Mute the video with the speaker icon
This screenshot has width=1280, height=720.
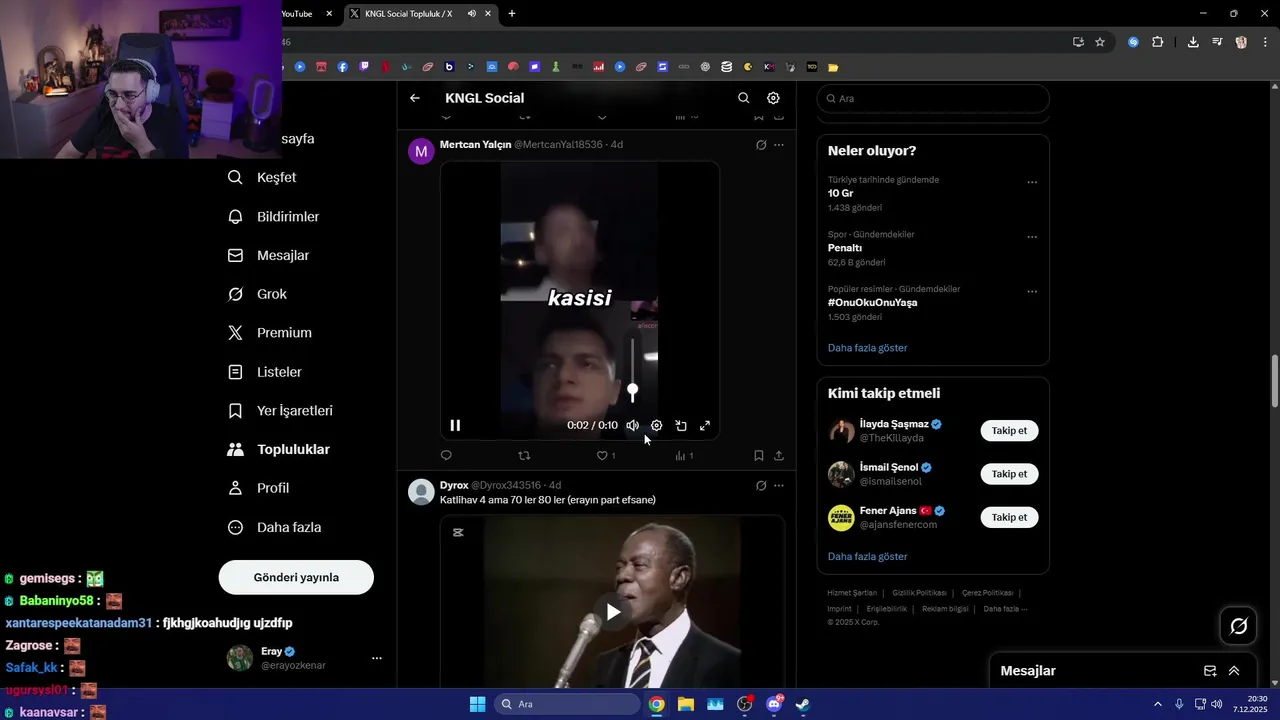click(632, 425)
